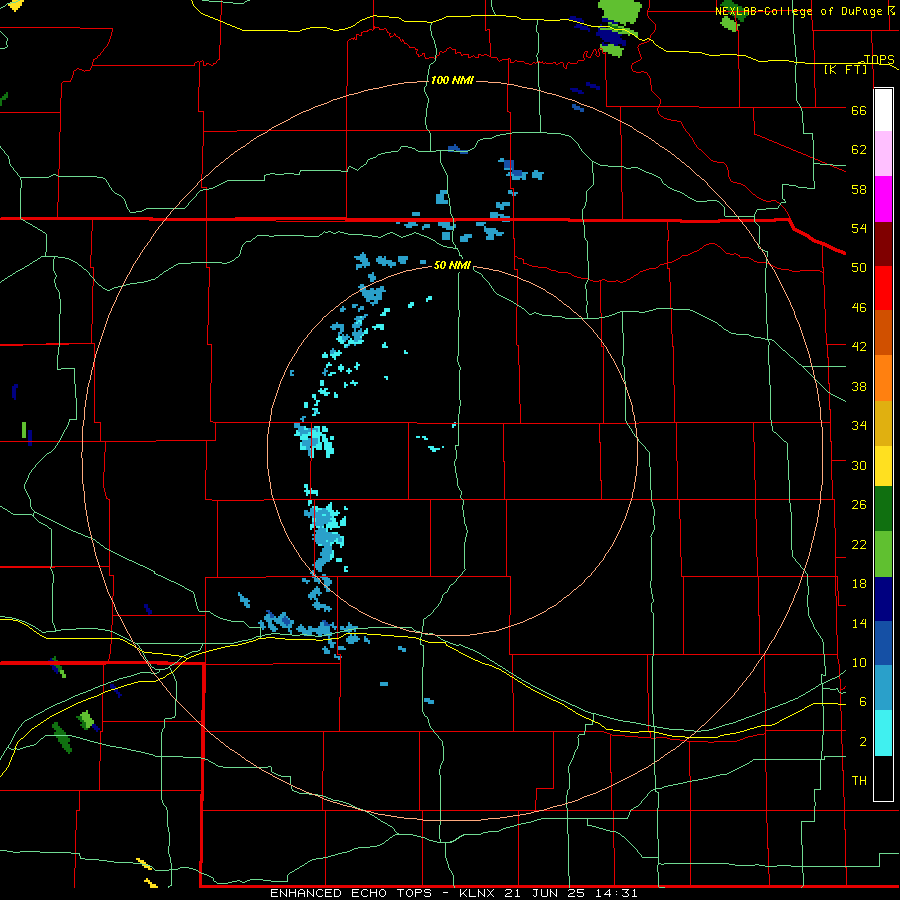Select the 50 NMI range ring label
The height and width of the screenshot is (900, 900).
pos(452,265)
